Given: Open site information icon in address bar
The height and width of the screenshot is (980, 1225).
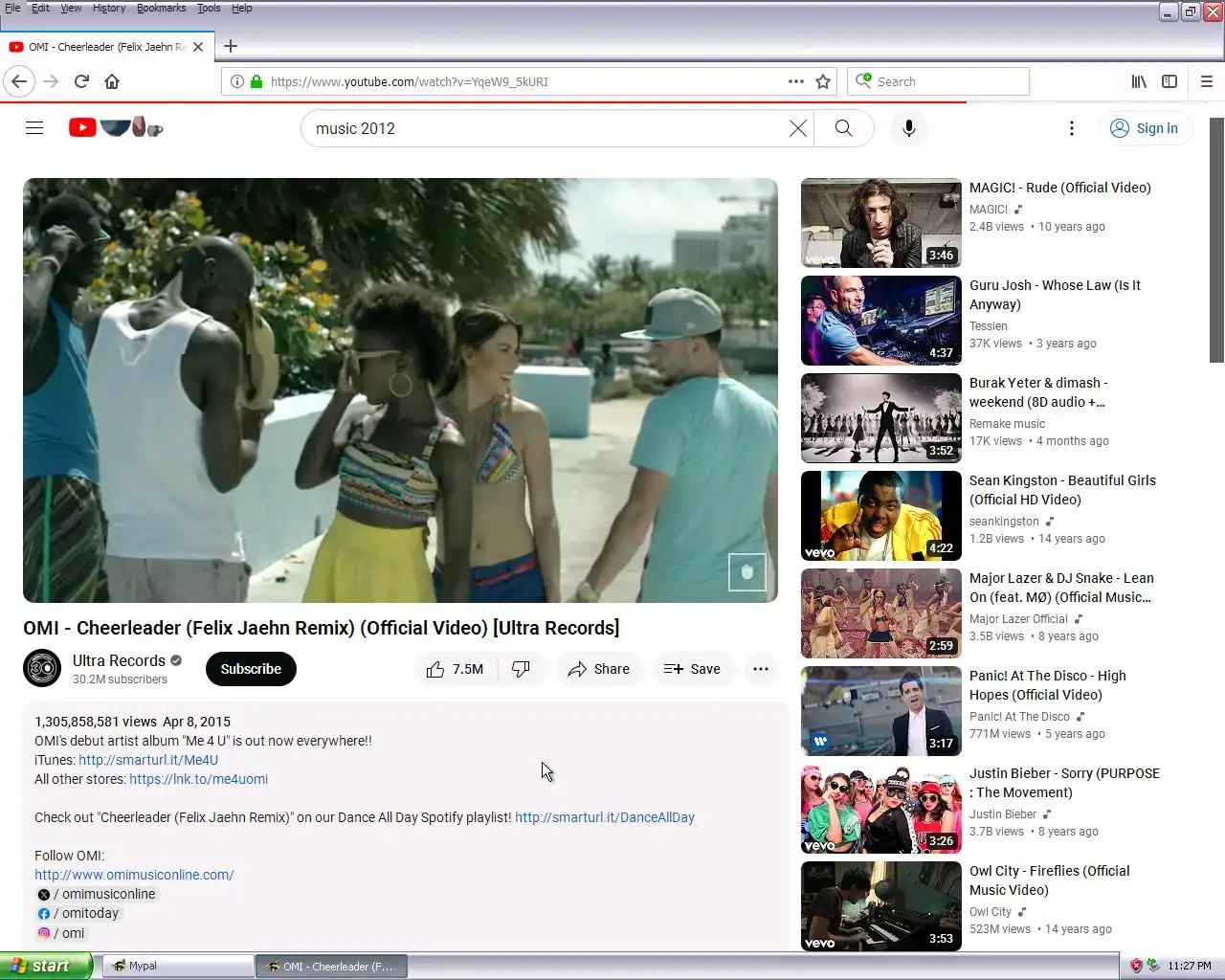Looking at the screenshot, I should 237,81.
